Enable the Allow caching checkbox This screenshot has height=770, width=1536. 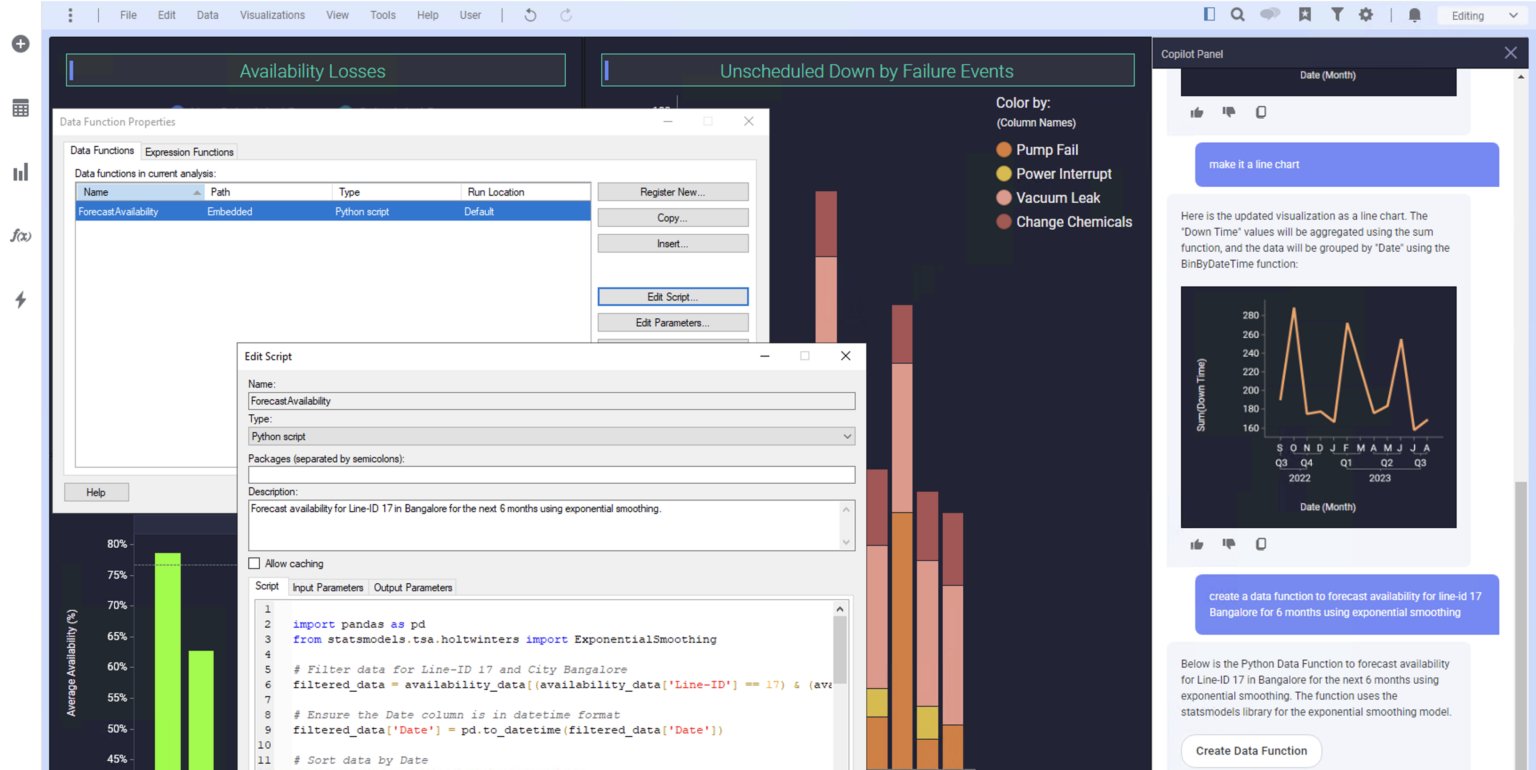point(253,563)
